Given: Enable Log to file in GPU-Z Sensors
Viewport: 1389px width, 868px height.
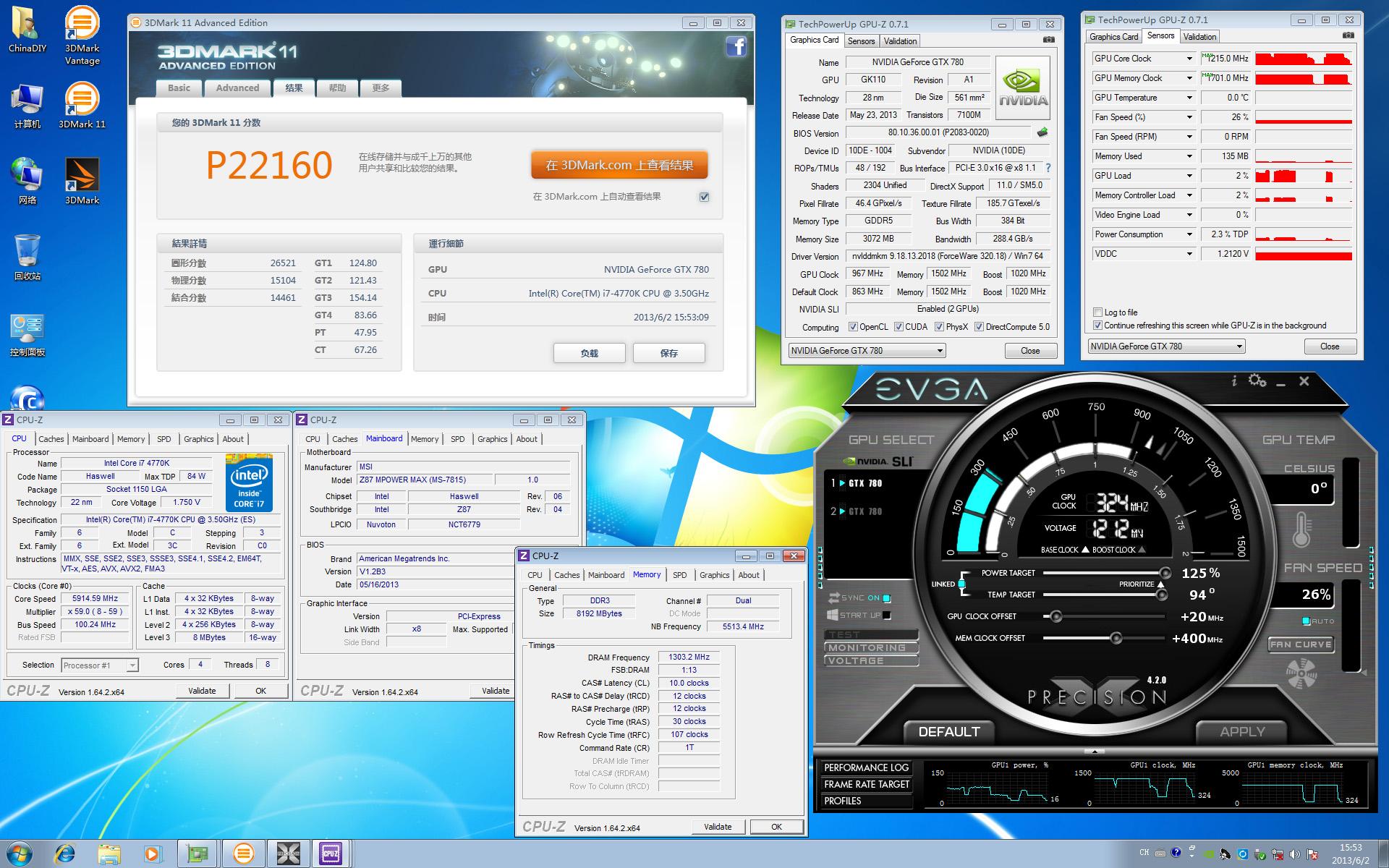Looking at the screenshot, I should tap(1097, 312).
